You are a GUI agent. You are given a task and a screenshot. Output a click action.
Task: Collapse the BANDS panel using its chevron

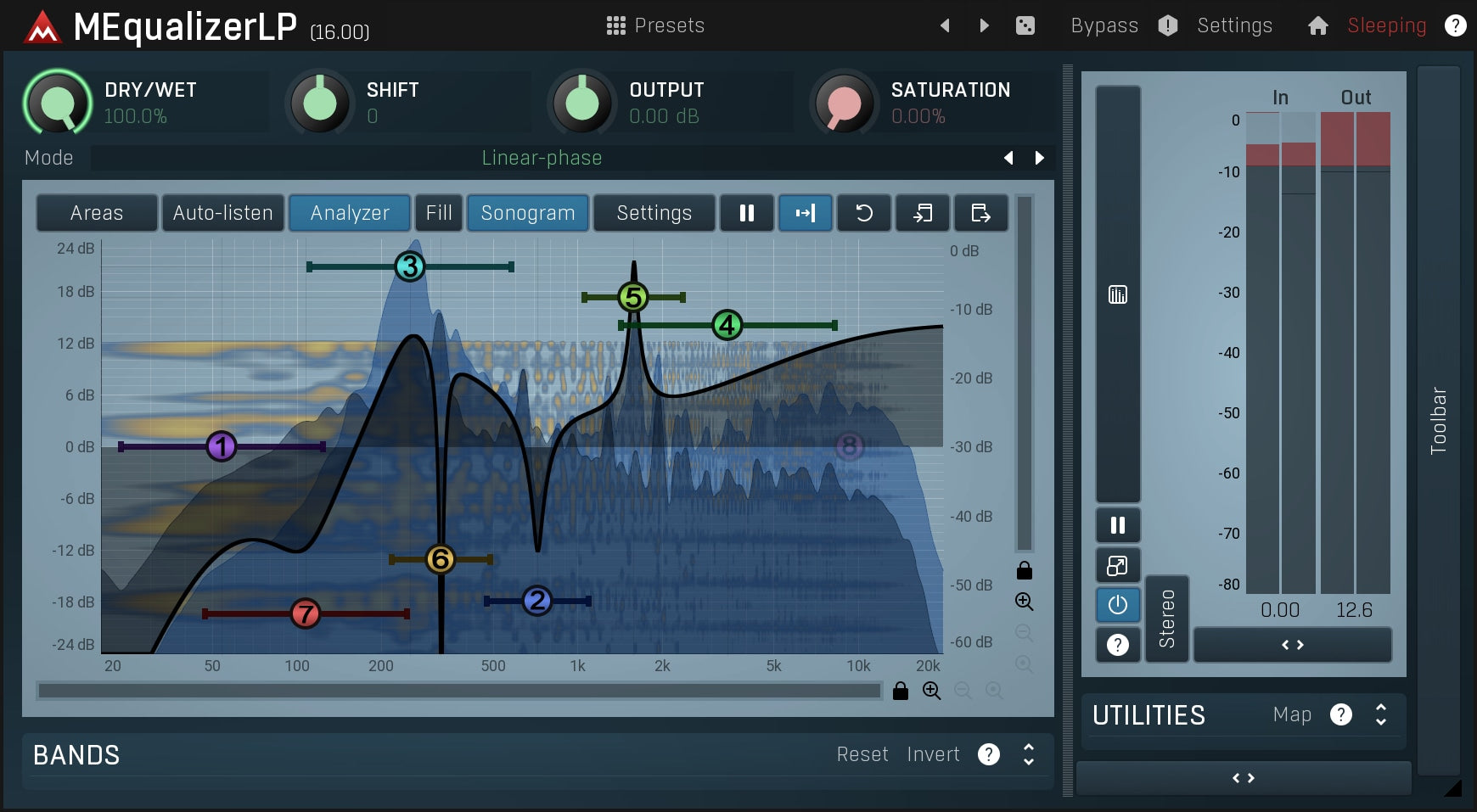(x=1027, y=754)
